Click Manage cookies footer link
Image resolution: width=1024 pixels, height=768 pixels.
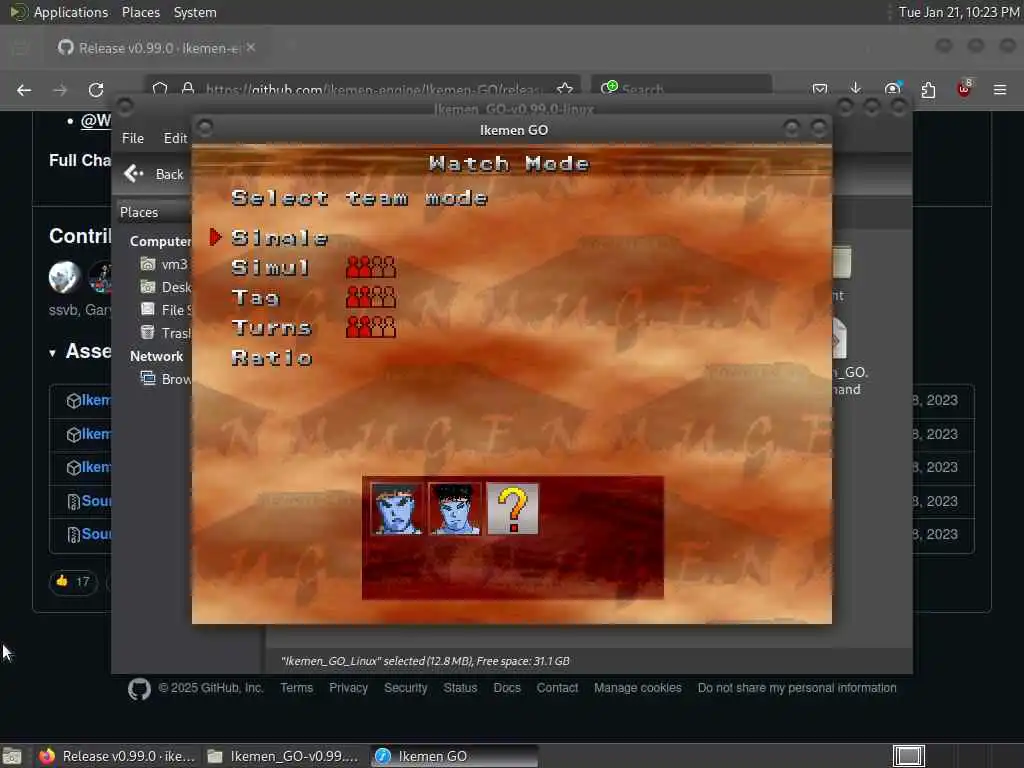tap(637, 688)
